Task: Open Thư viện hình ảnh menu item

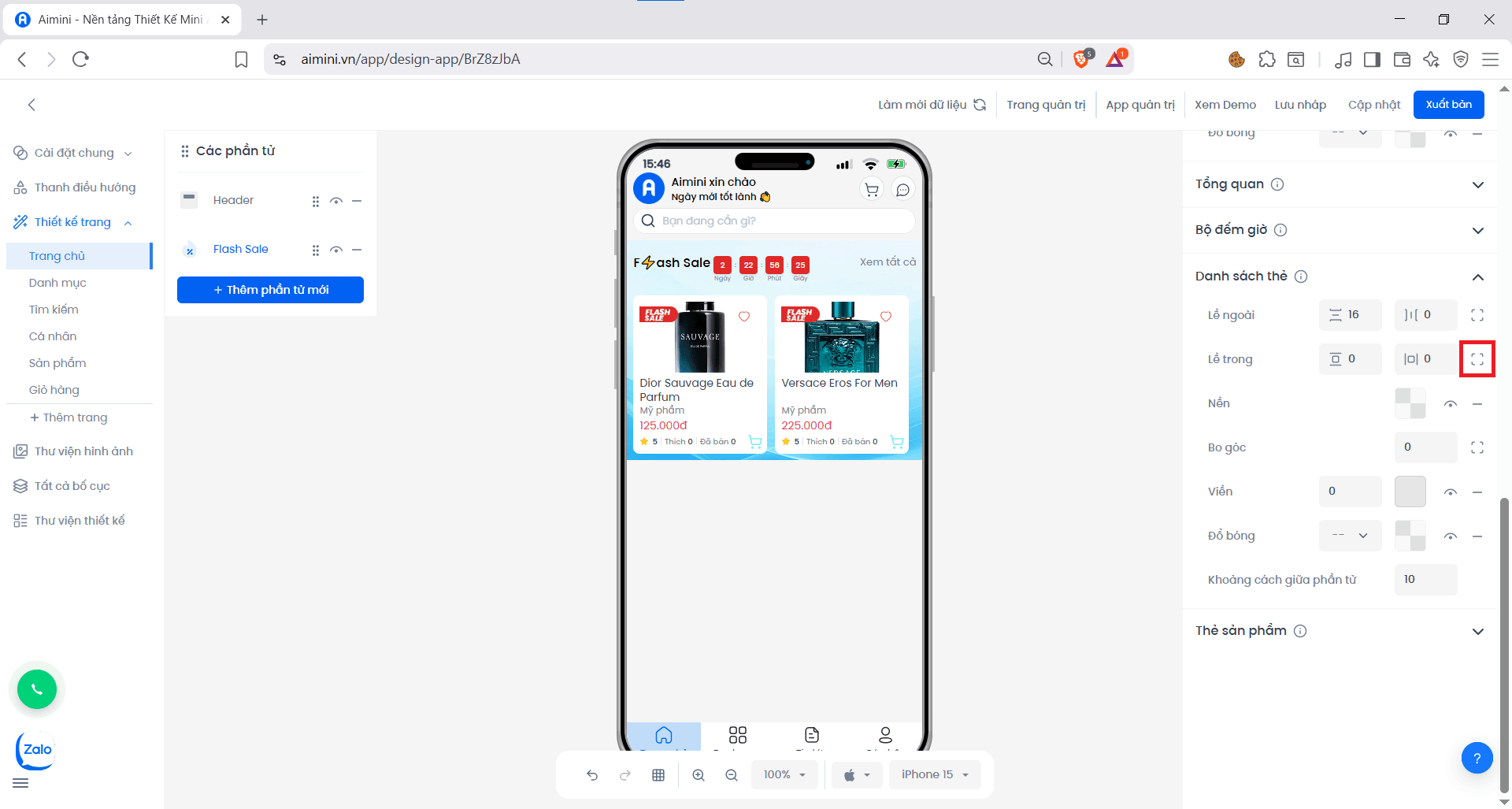Action: 83,451
